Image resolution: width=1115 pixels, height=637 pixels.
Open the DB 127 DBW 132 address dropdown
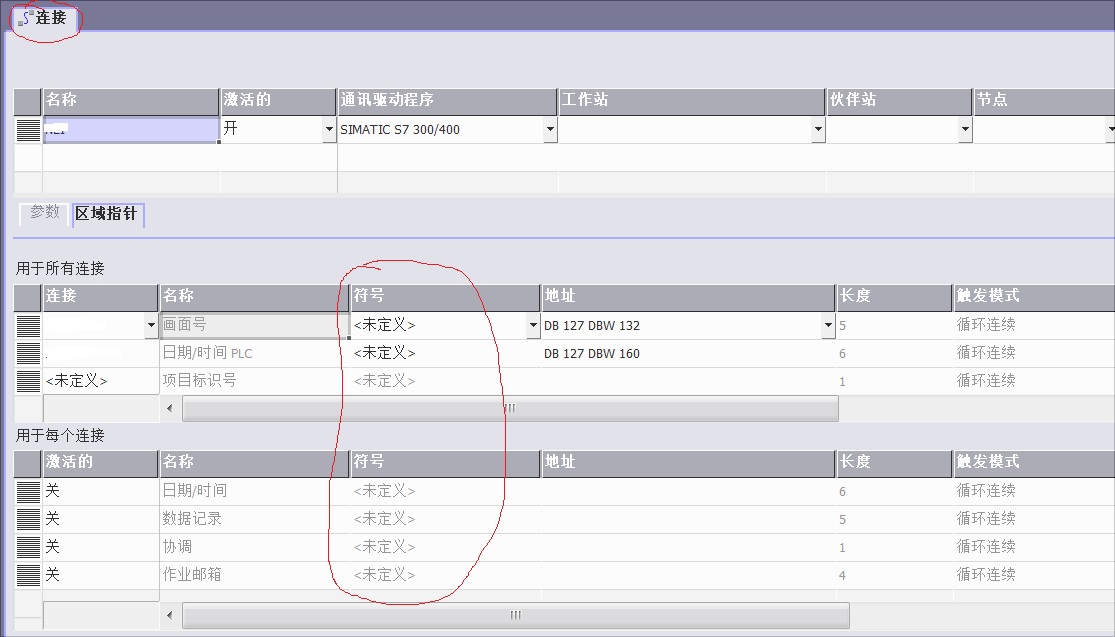(x=827, y=324)
